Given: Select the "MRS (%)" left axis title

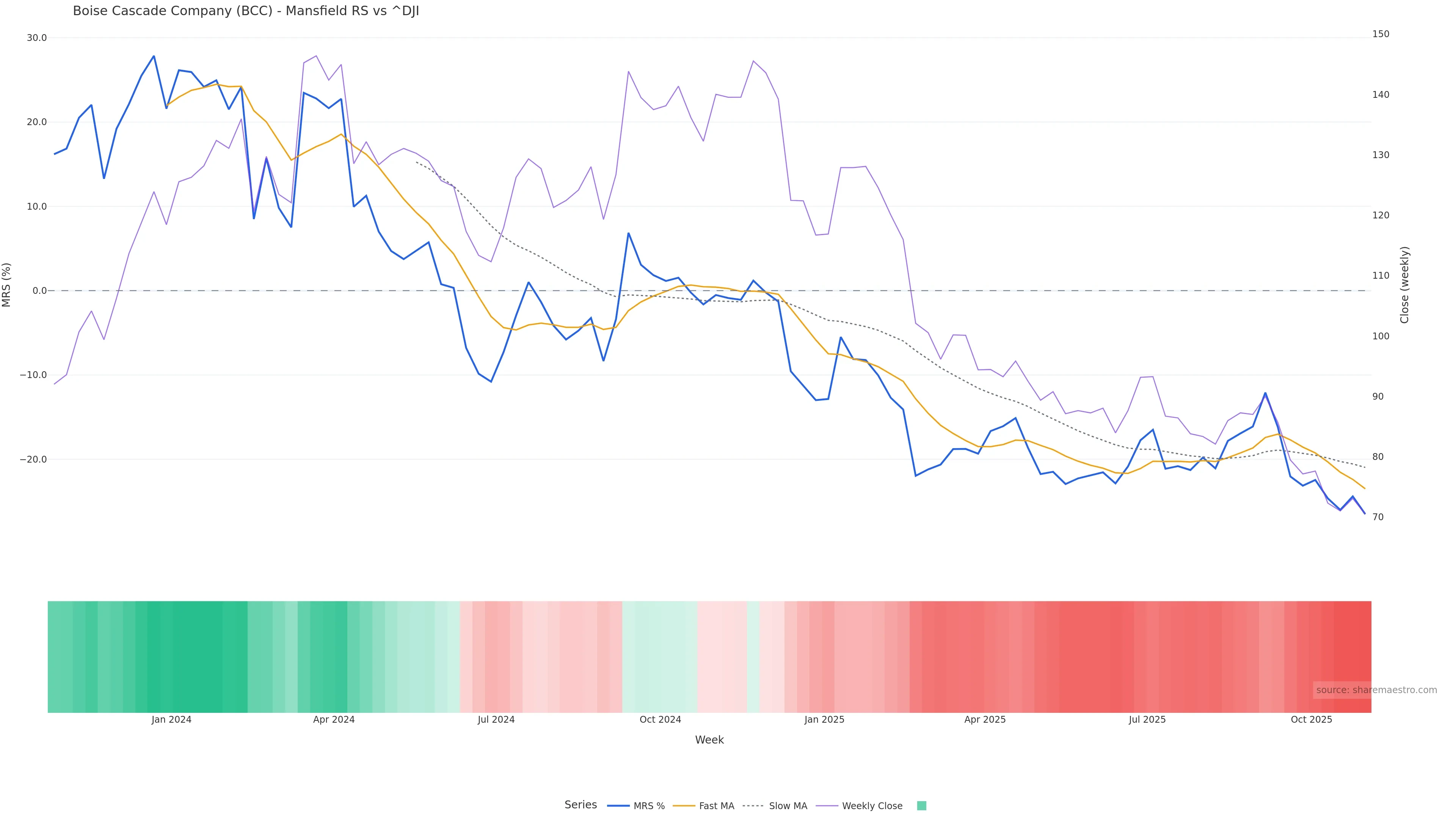Looking at the screenshot, I should (7, 284).
